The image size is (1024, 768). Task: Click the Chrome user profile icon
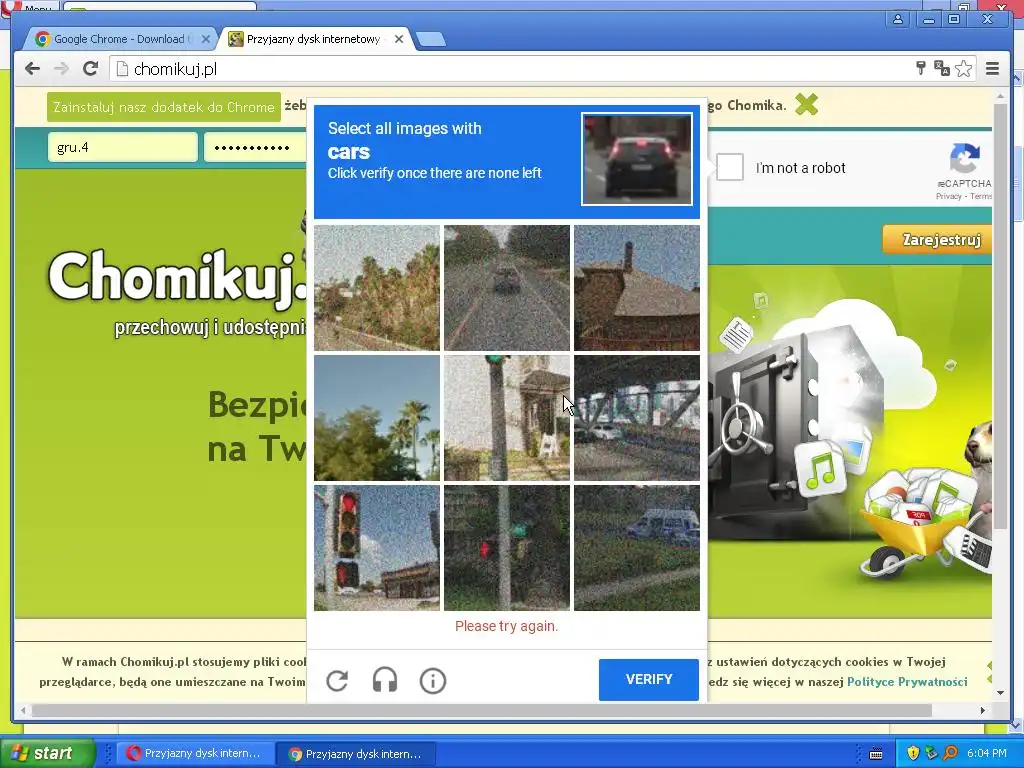click(898, 19)
